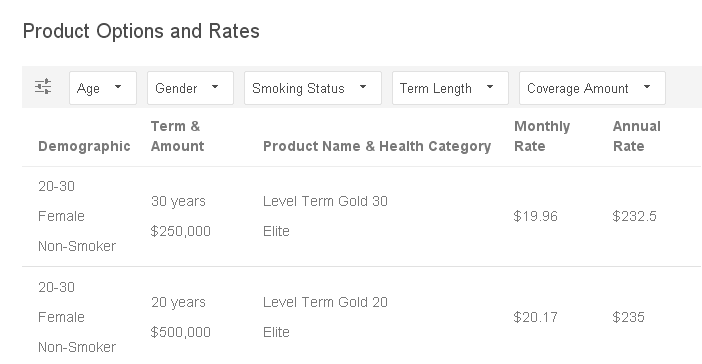
Task: Click the filter sliders icon
Action: tap(43, 86)
